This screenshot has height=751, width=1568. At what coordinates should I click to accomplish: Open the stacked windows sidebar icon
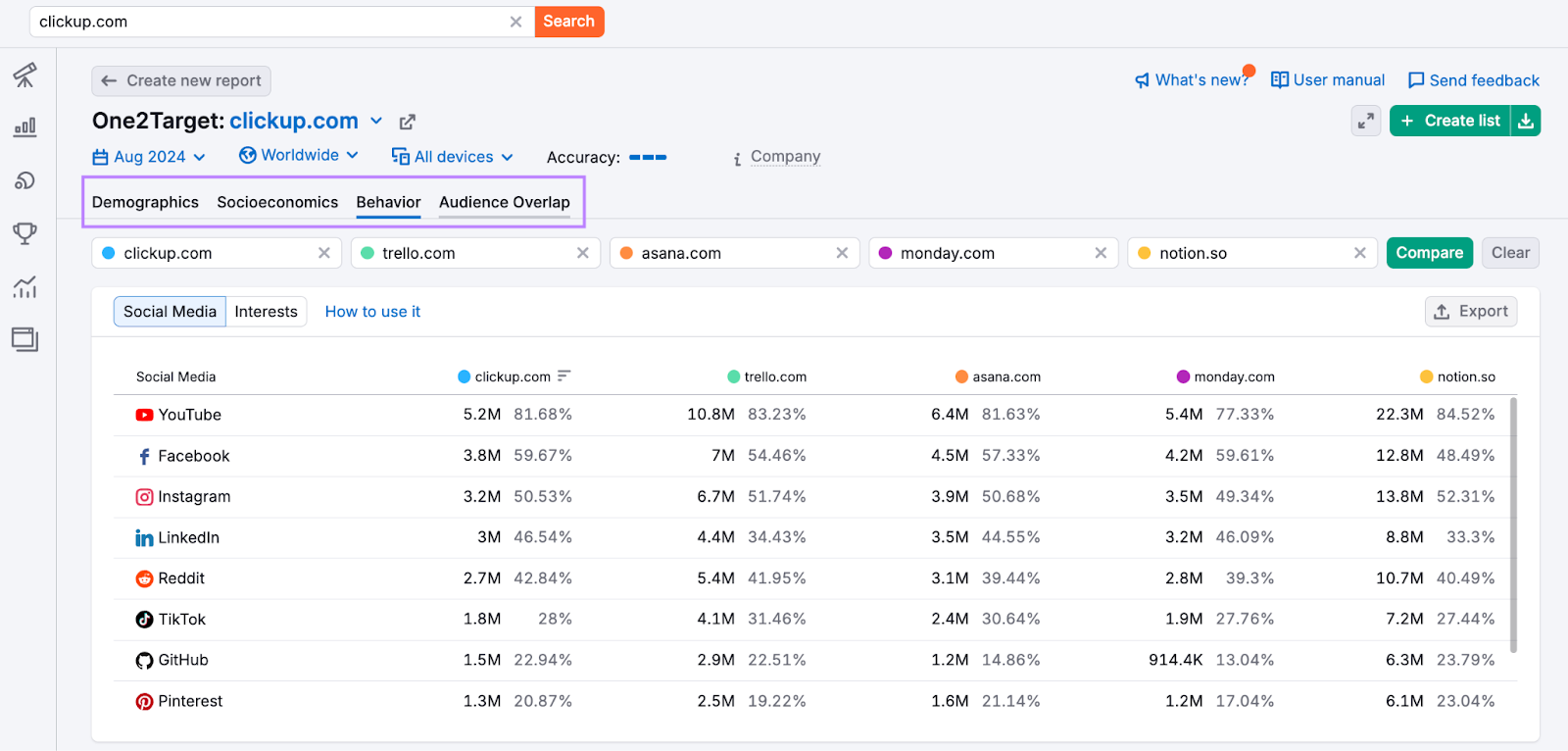(x=24, y=339)
